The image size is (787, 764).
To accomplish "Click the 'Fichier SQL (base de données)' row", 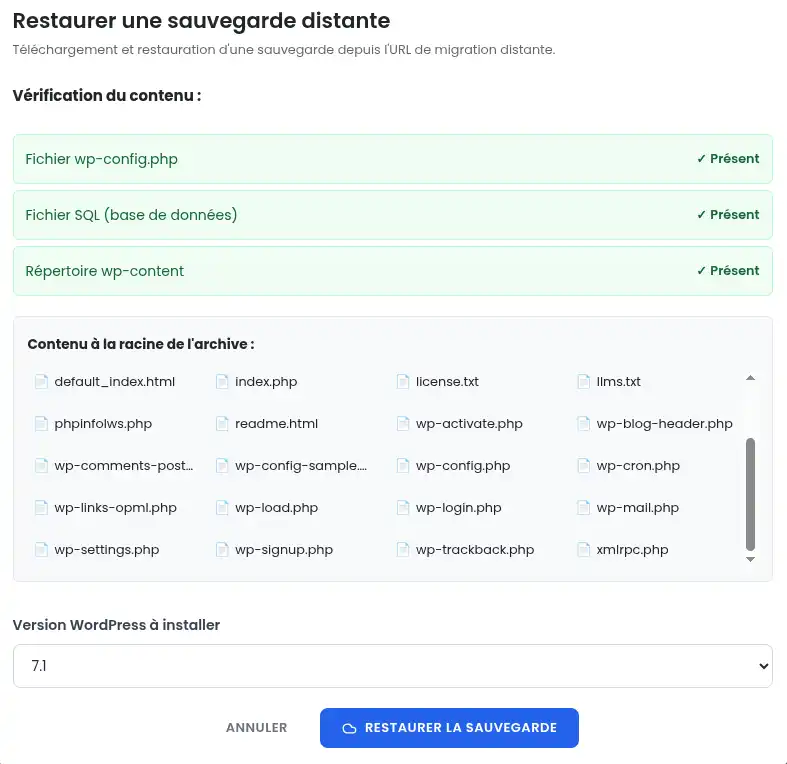I will click(392, 215).
